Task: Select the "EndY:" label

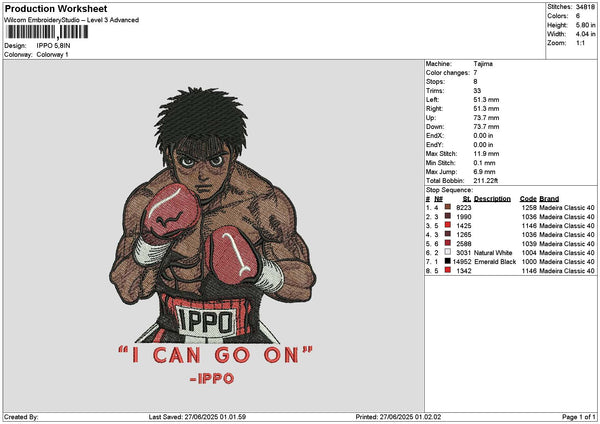Action: point(434,145)
